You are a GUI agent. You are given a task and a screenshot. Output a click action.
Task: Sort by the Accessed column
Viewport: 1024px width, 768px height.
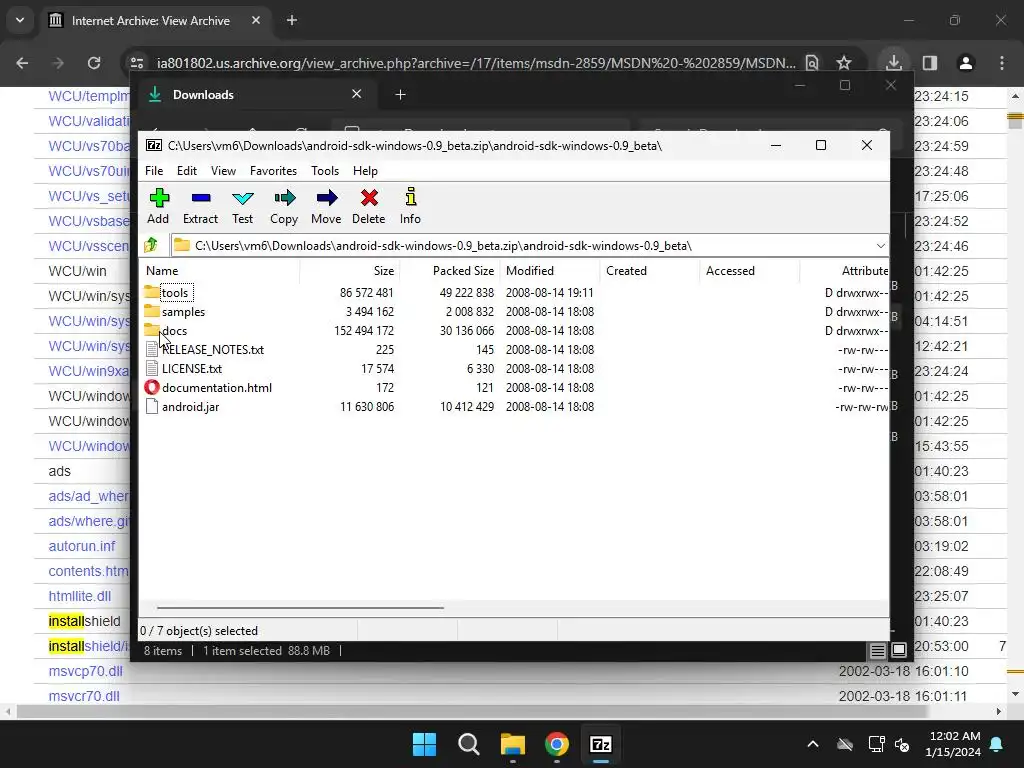(750, 270)
